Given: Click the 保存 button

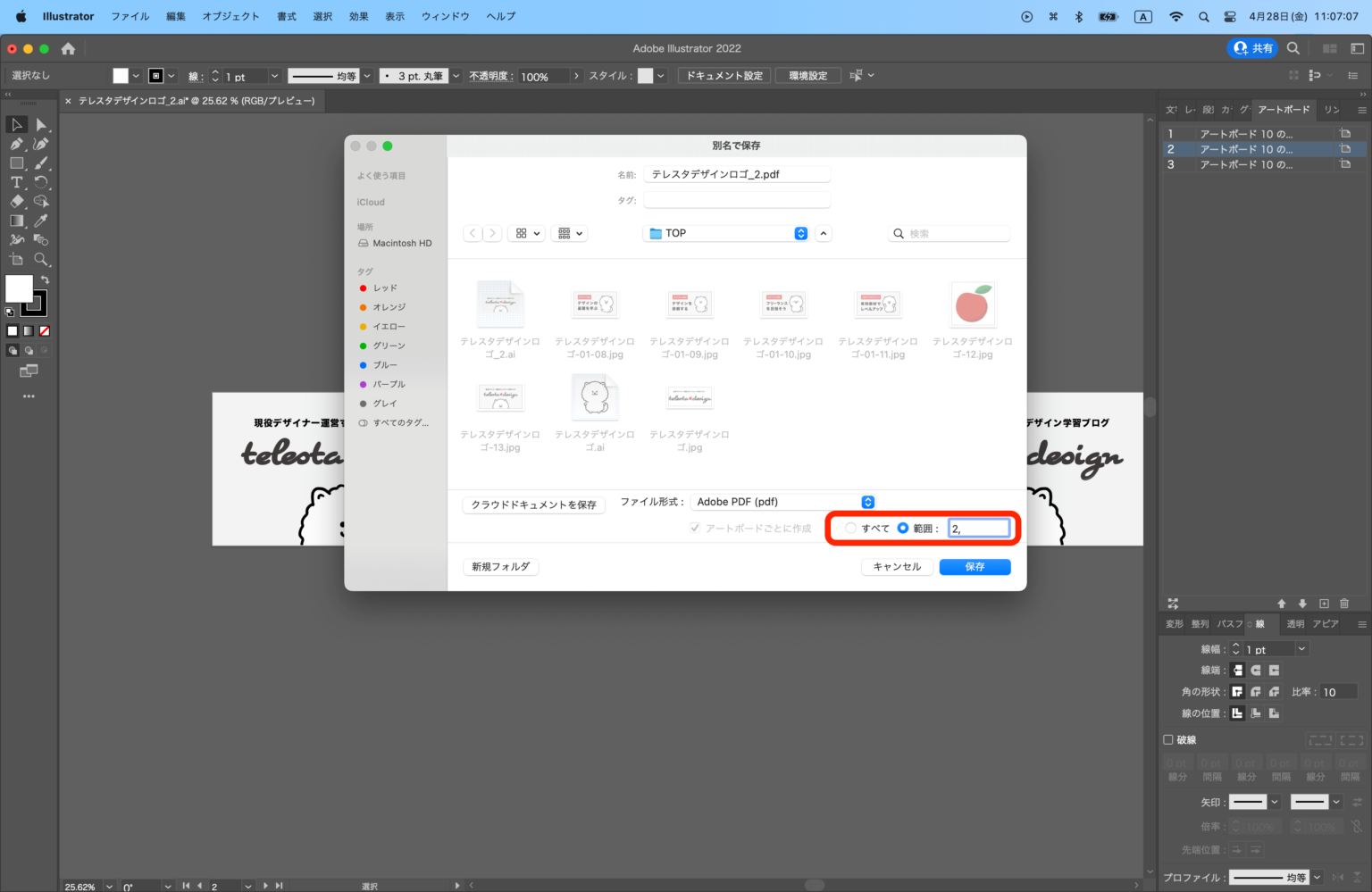Looking at the screenshot, I should coord(975,566).
